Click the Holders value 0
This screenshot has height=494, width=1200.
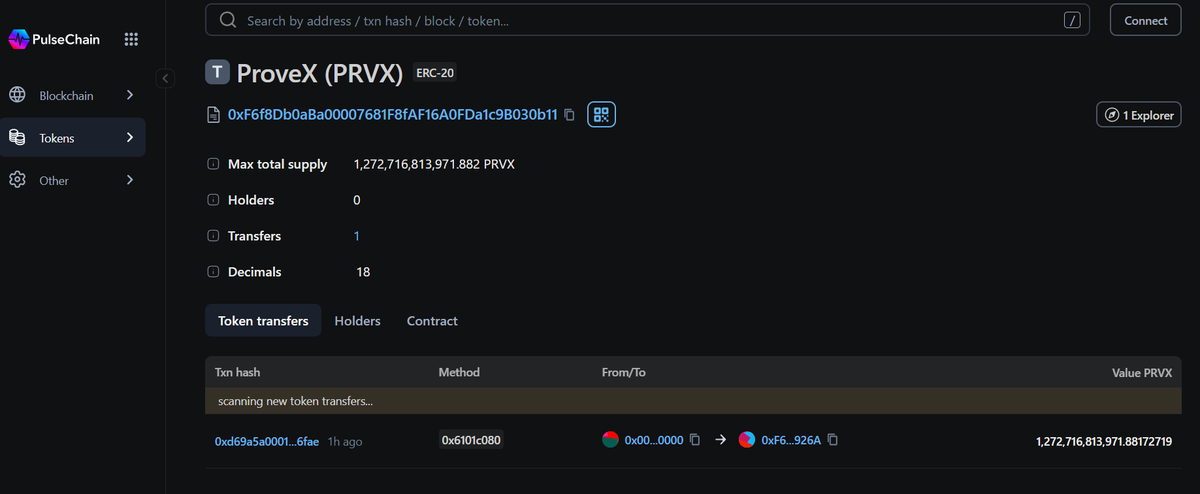(x=357, y=200)
